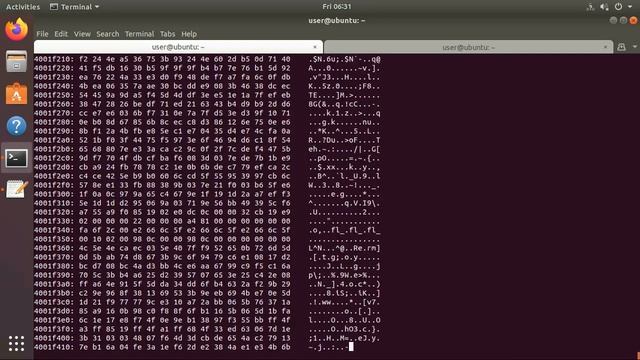This screenshot has height=360, width=640.
Task: Switch to the first user@ubuntu tab
Action: pos(178,47)
